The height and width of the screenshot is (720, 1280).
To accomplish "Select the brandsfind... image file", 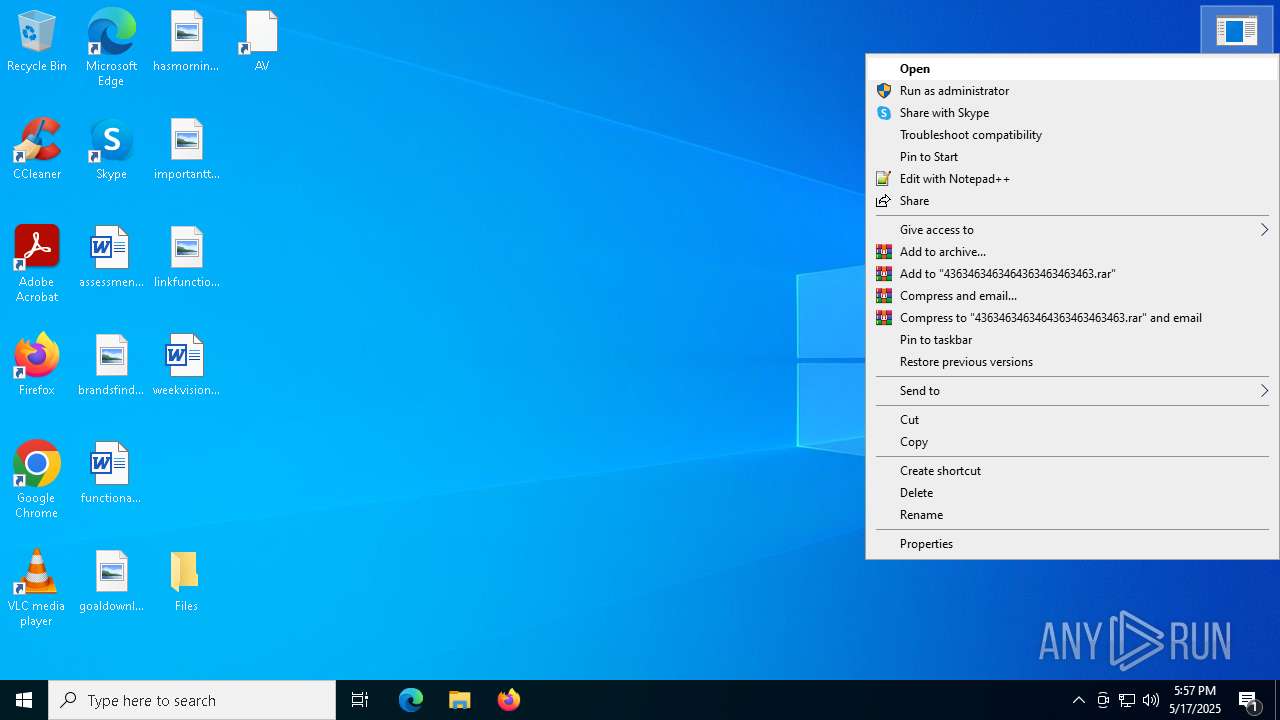I will click(111, 365).
